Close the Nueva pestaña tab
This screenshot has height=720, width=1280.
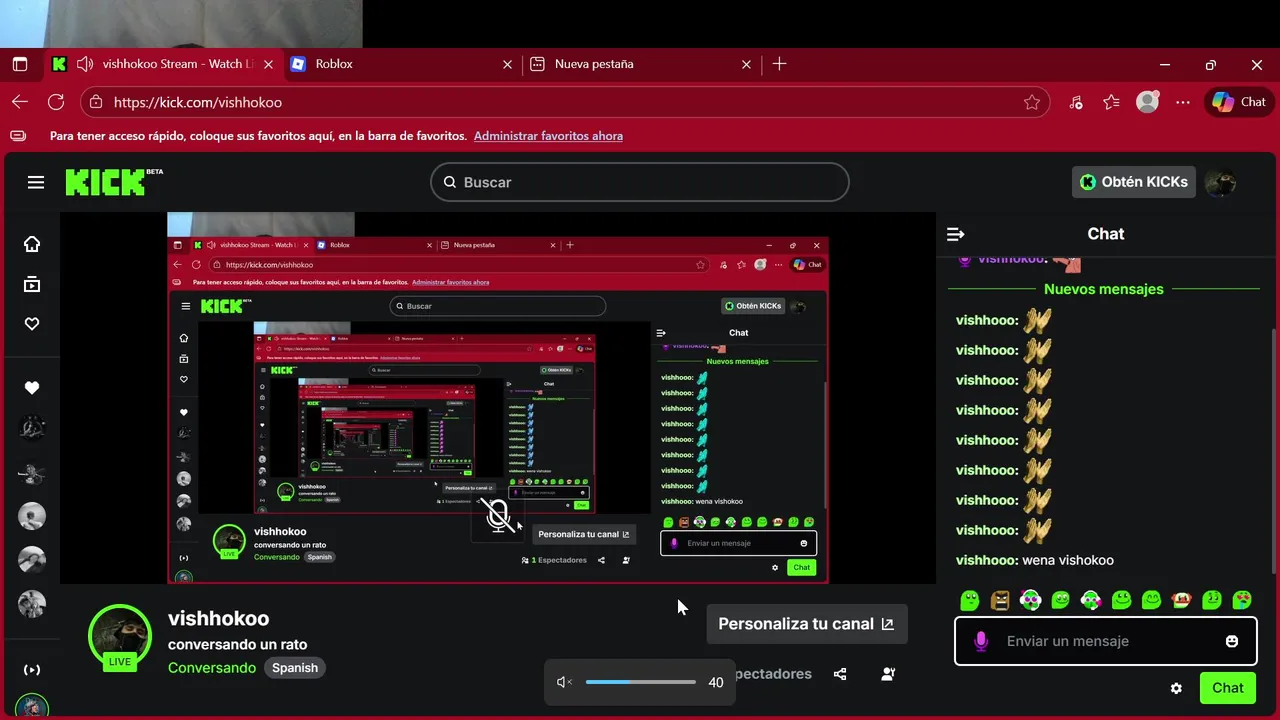[746, 64]
